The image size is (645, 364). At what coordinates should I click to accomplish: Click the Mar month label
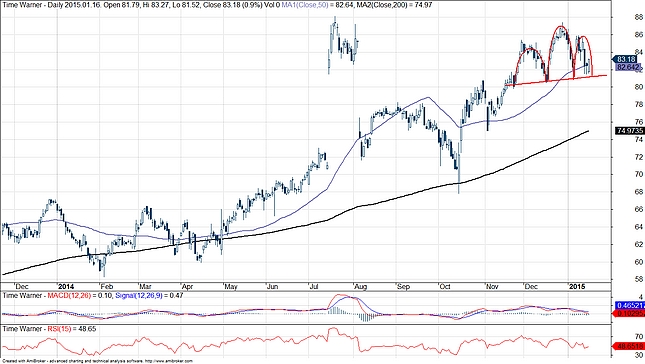click(145, 286)
